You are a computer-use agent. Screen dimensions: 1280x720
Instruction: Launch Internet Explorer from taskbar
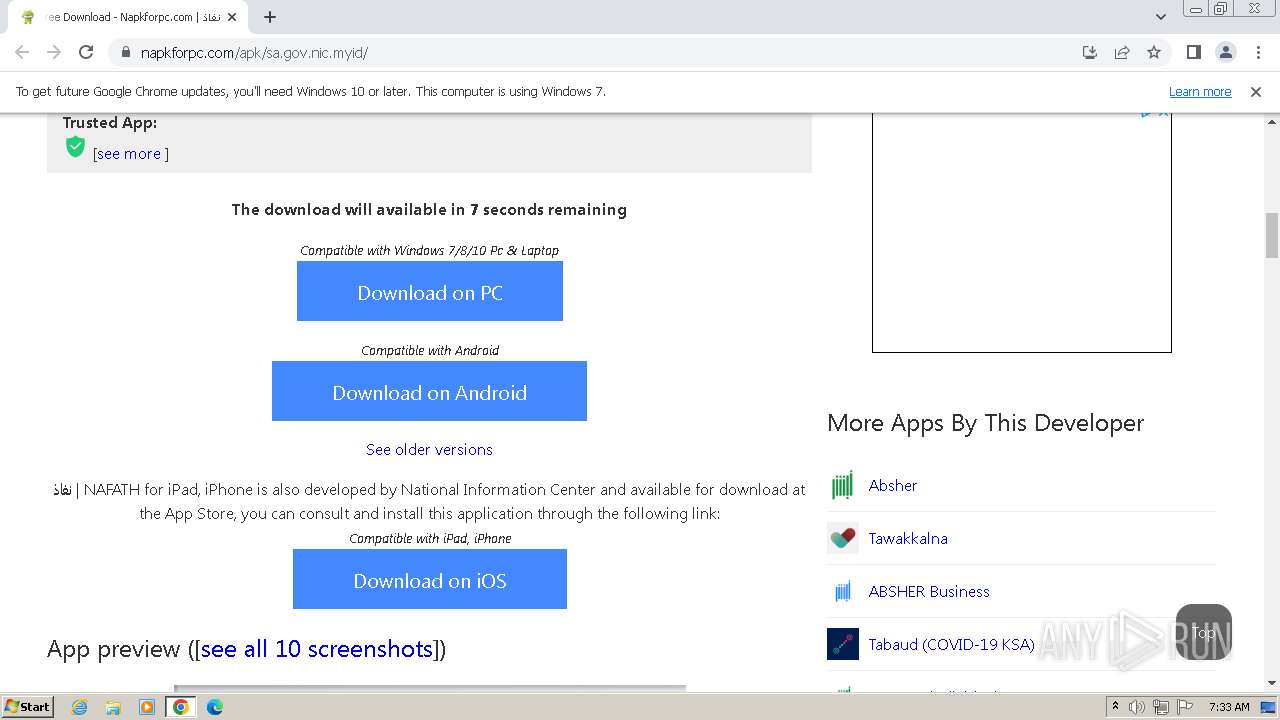(x=80, y=707)
